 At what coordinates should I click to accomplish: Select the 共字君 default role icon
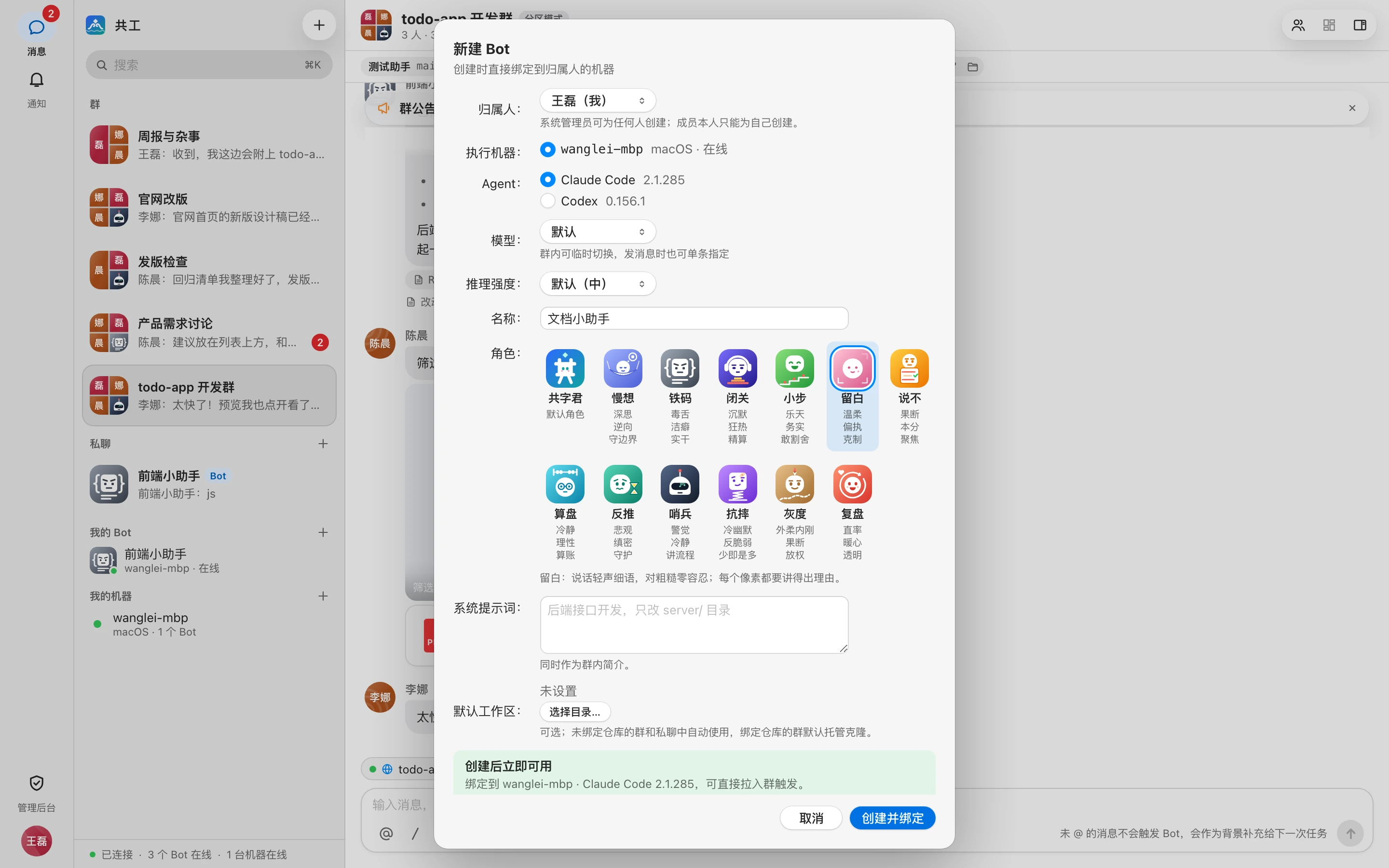point(565,368)
